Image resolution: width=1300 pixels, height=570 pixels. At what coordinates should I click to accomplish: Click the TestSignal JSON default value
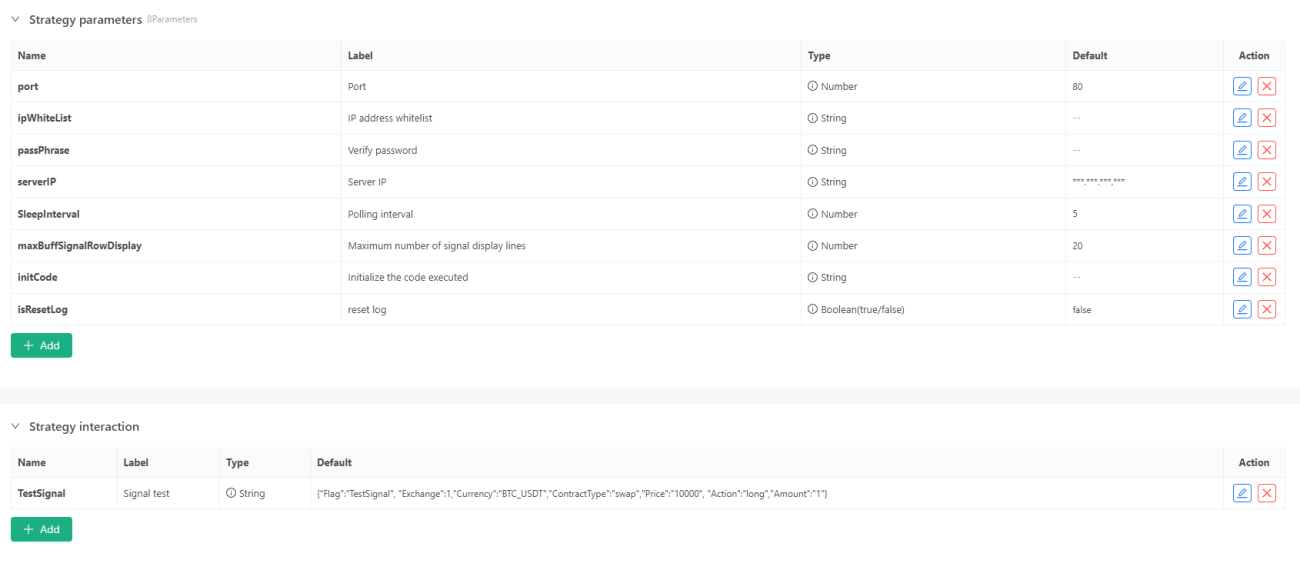pyautogui.click(x=572, y=494)
